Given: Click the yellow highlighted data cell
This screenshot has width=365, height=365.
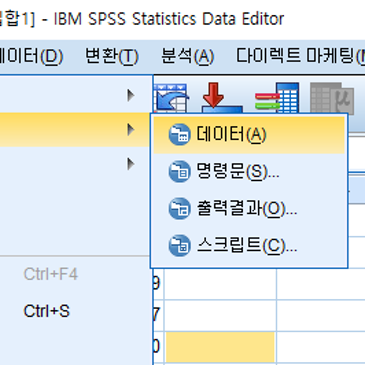Looking at the screenshot, I should coord(220,347).
